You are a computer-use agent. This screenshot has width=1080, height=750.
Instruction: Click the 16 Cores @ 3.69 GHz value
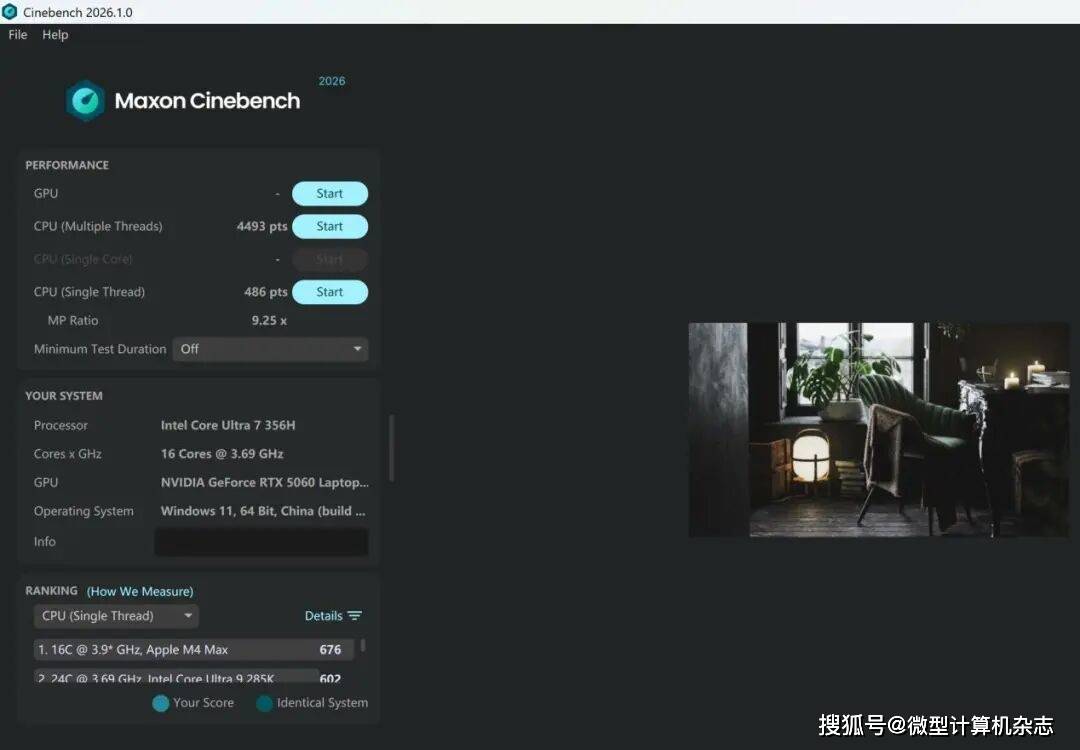pyautogui.click(x=222, y=454)
